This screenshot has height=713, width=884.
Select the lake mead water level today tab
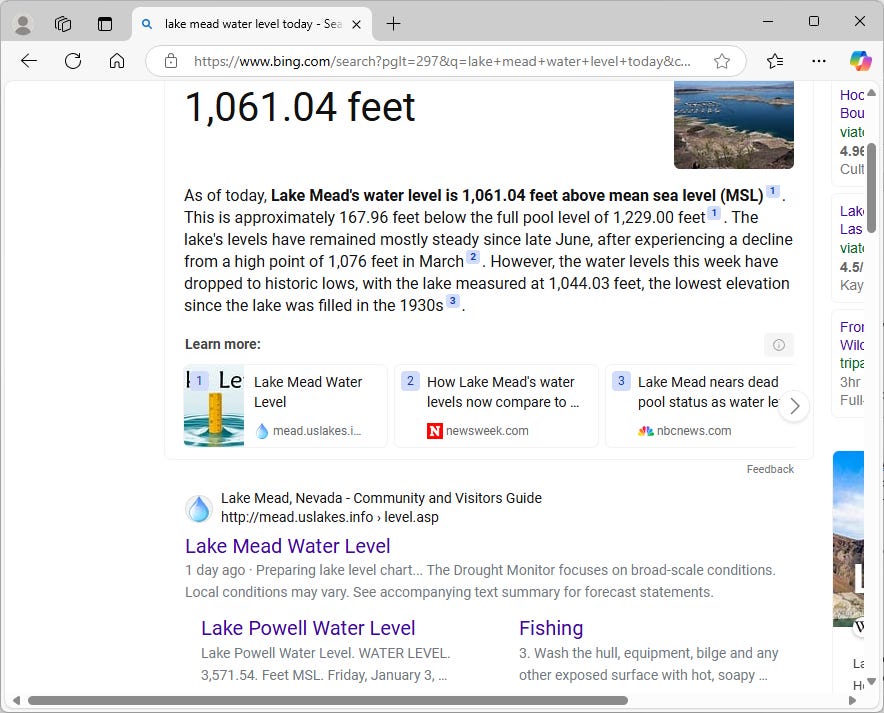[x=252, y=24]
